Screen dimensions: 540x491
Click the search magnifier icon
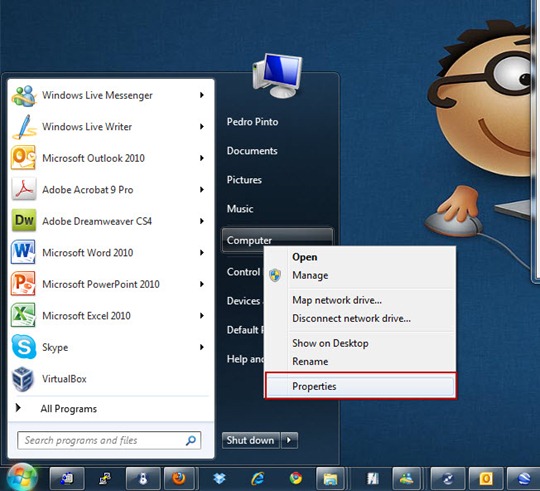click(190, 440)
